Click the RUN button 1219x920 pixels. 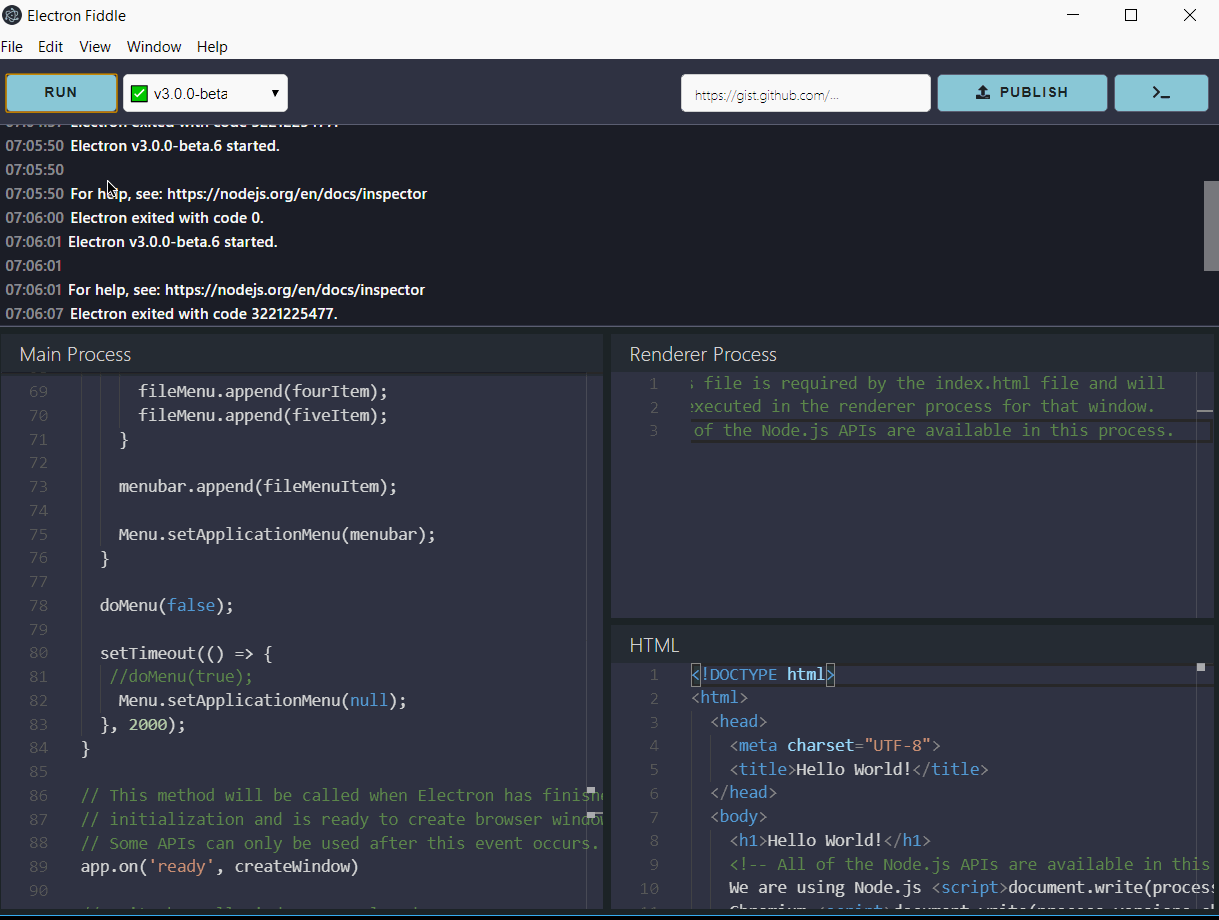[x=61, y=93]
